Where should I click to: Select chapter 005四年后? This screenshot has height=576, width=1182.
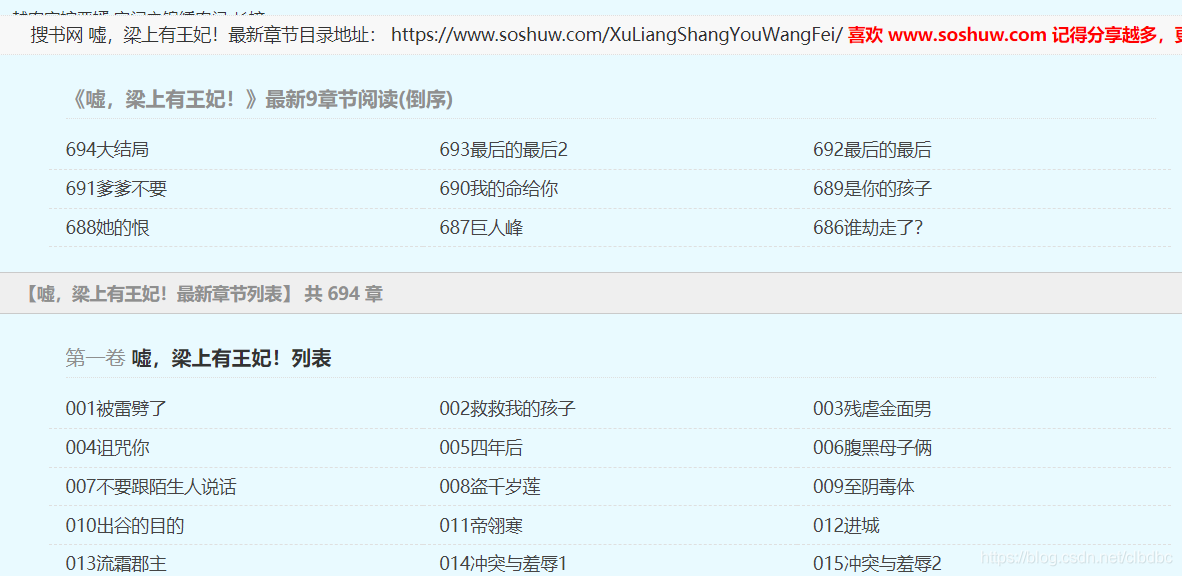[481, 448]
